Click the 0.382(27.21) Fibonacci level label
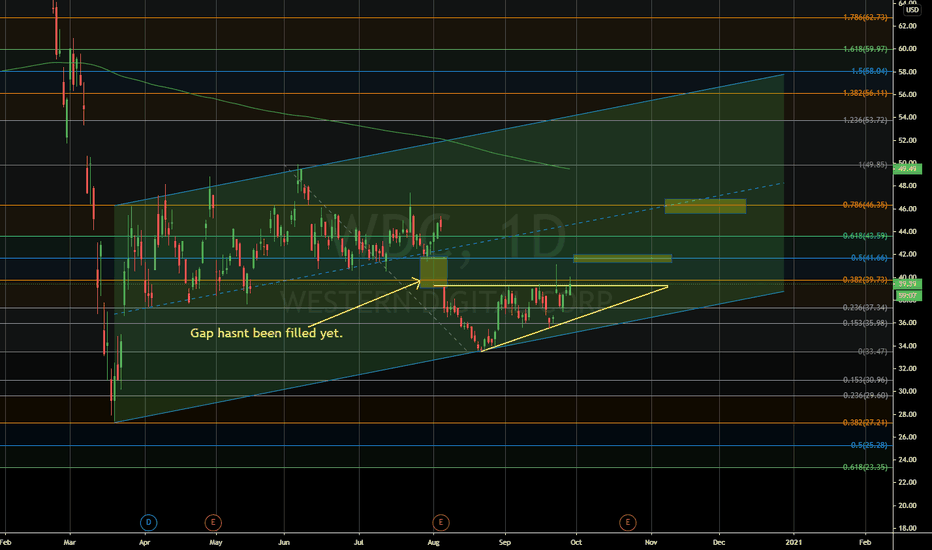932x550 pixels. click(x=865, y=423)
